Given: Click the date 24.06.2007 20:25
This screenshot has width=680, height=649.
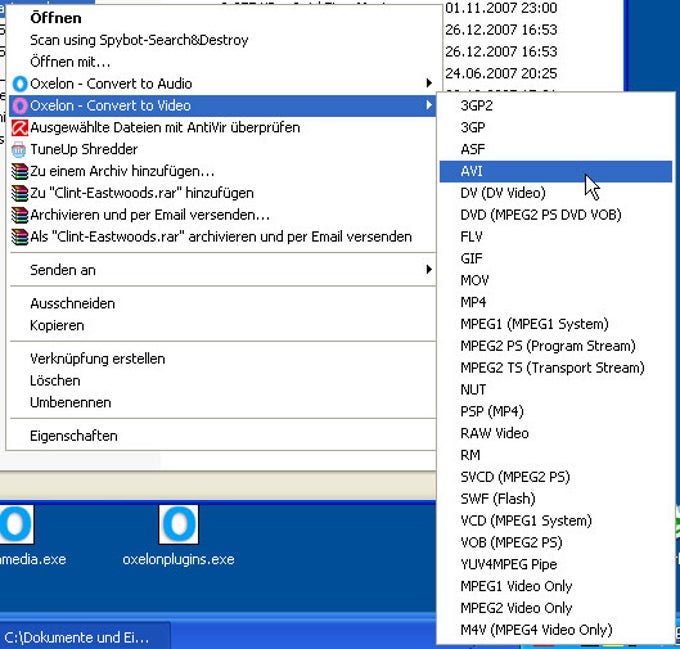Looking at the screenshot, I should coord(501,73).
